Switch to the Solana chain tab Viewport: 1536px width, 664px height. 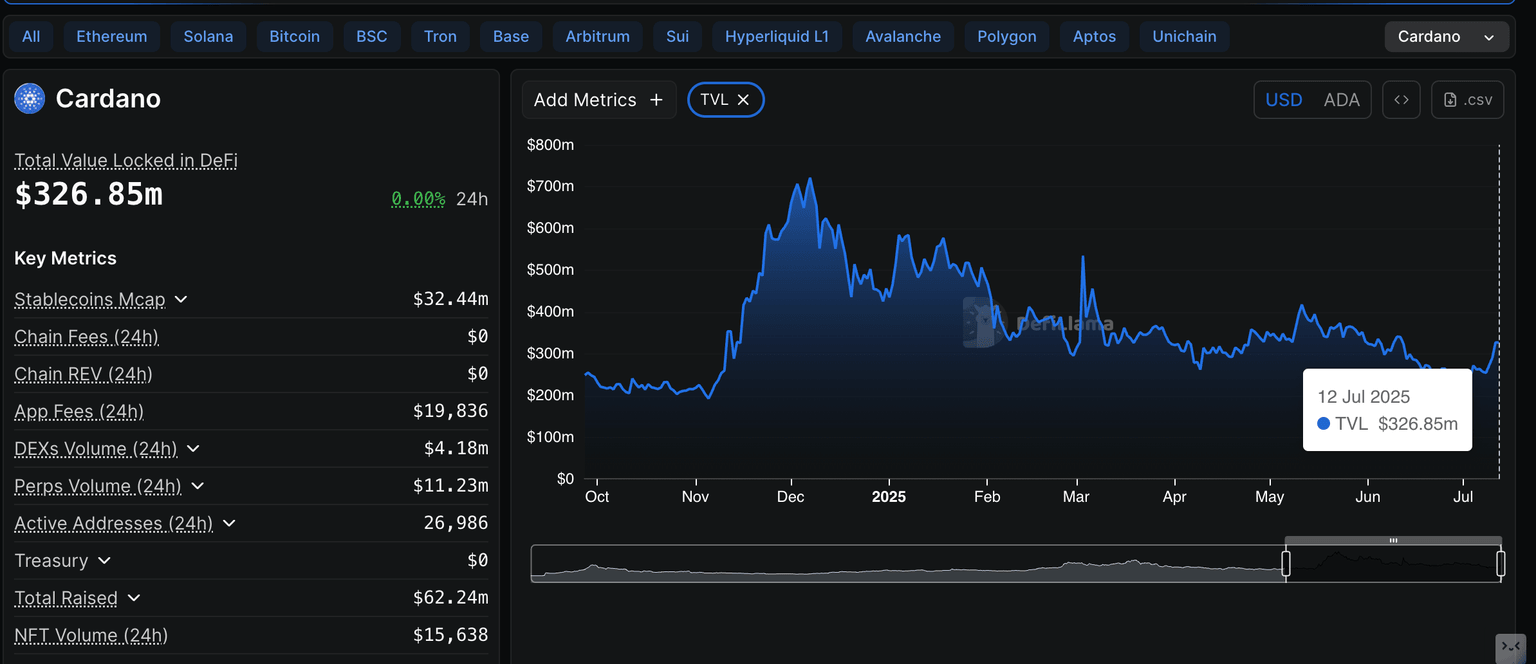(x=208, y=37)
